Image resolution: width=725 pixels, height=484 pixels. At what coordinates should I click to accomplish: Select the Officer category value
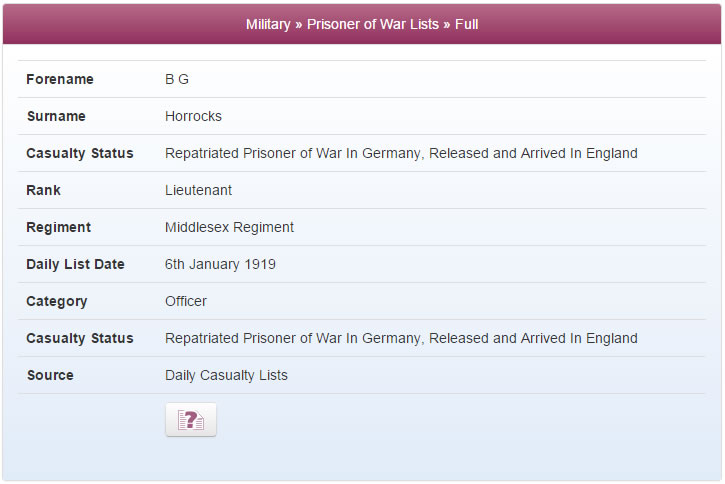(186, 301)
